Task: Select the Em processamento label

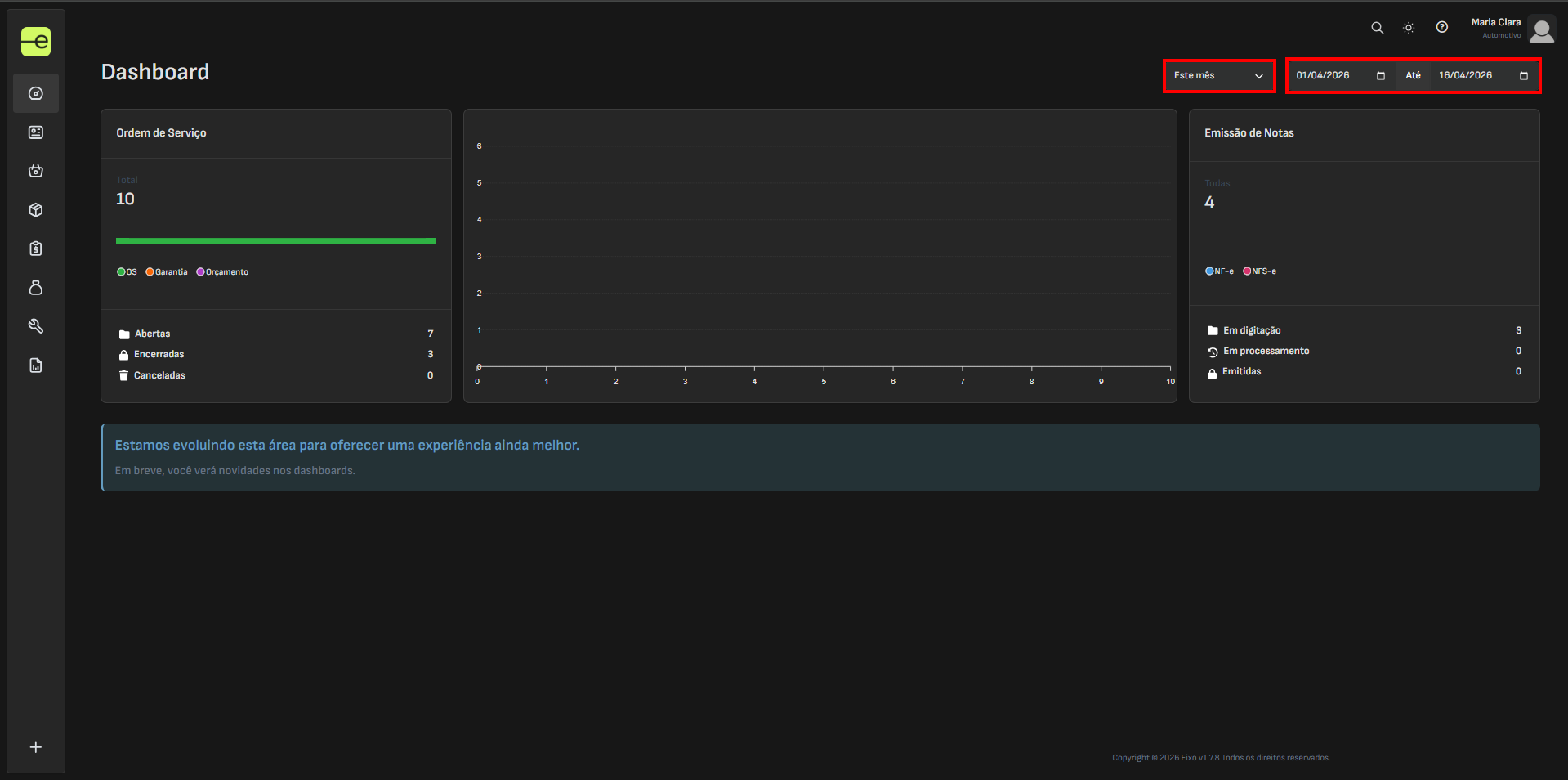Action: [x=1266, y=351]
